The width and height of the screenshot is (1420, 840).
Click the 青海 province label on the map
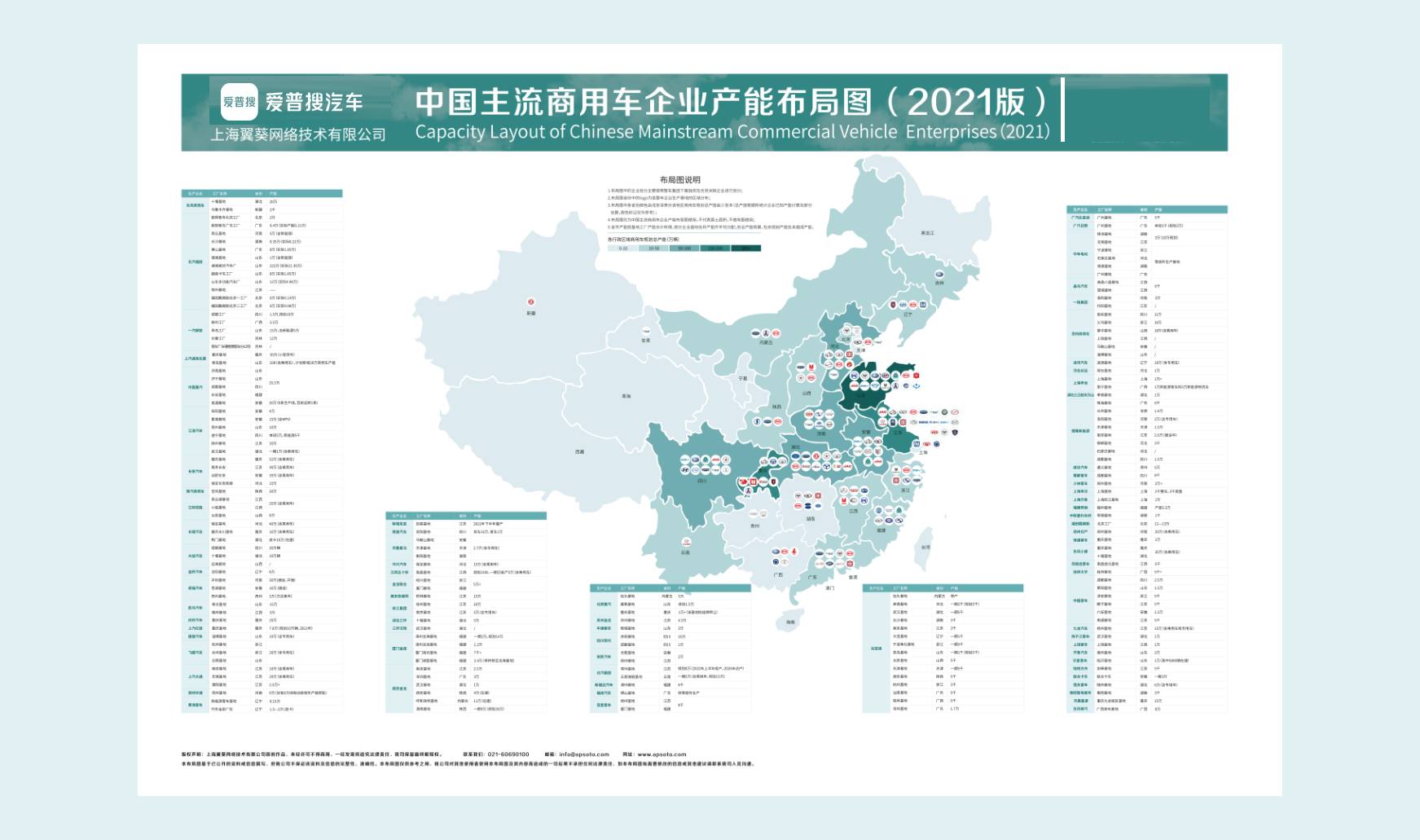626,396
